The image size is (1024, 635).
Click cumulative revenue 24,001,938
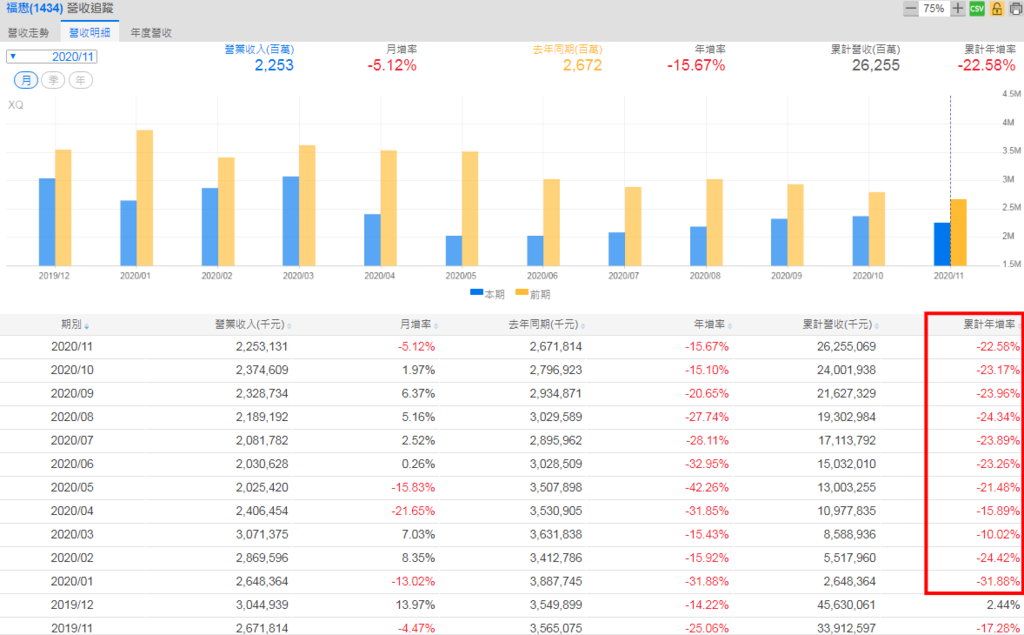click(846, 370)
